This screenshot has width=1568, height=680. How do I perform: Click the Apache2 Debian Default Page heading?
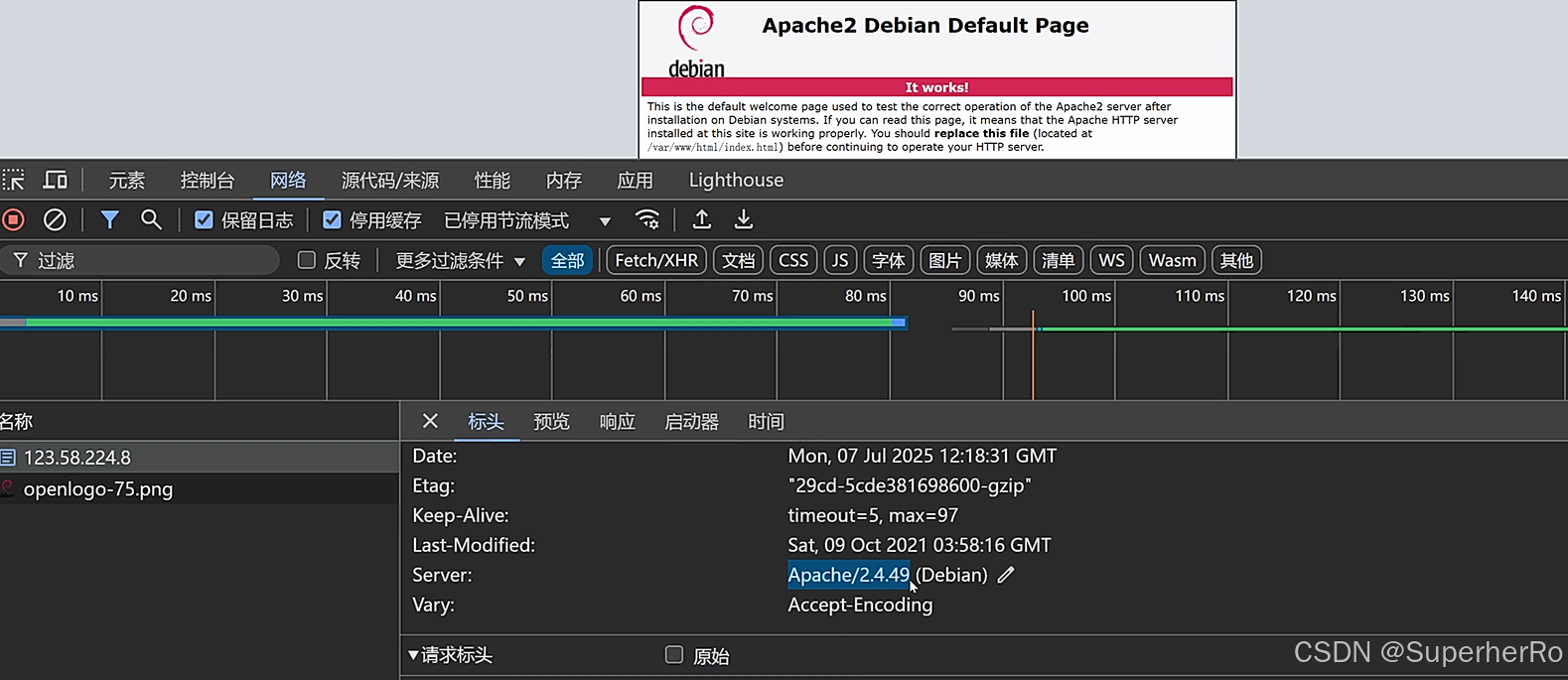click(926, 26)
